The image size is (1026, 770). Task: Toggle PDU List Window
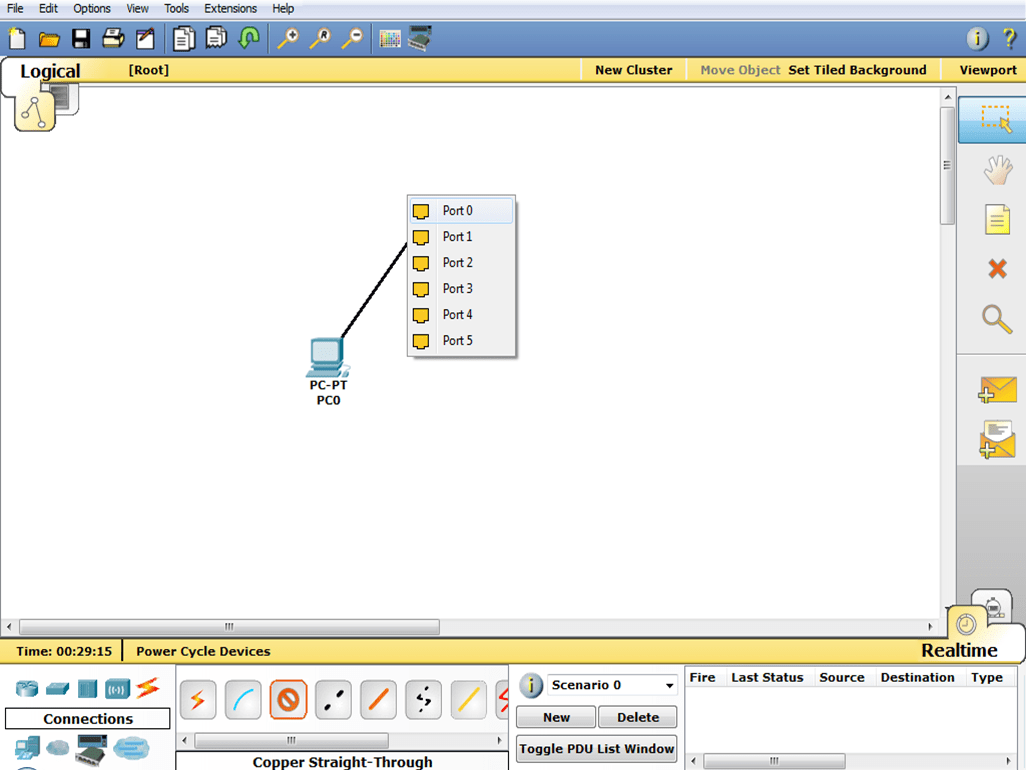[597, 749]
